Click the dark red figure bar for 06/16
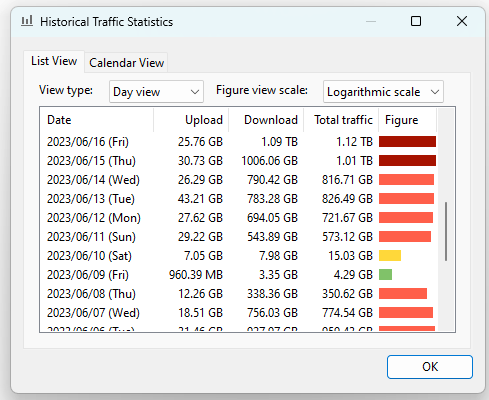 (x=407, y=142)
